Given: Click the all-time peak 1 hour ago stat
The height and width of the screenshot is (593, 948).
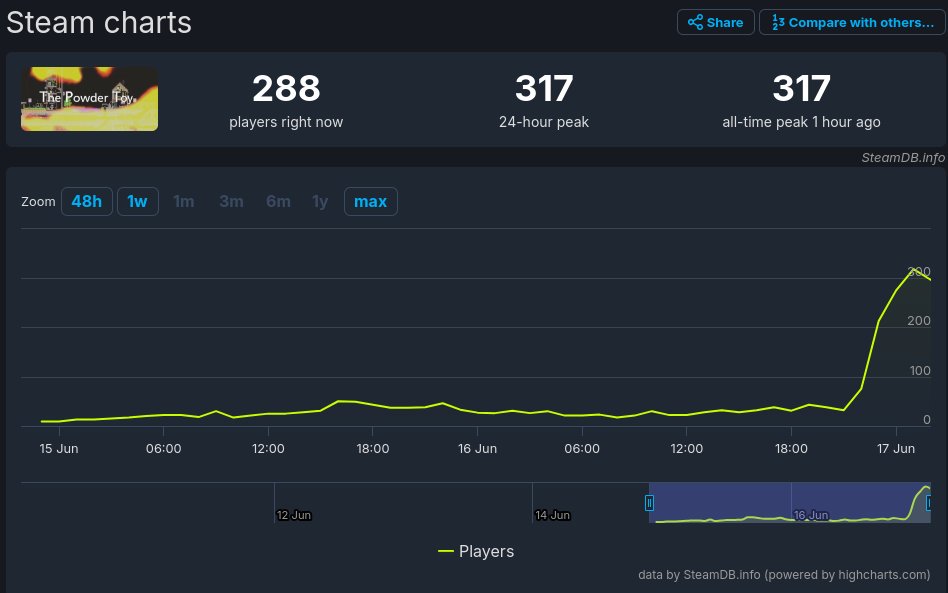Looking at the screenshot, I should 801,100.
